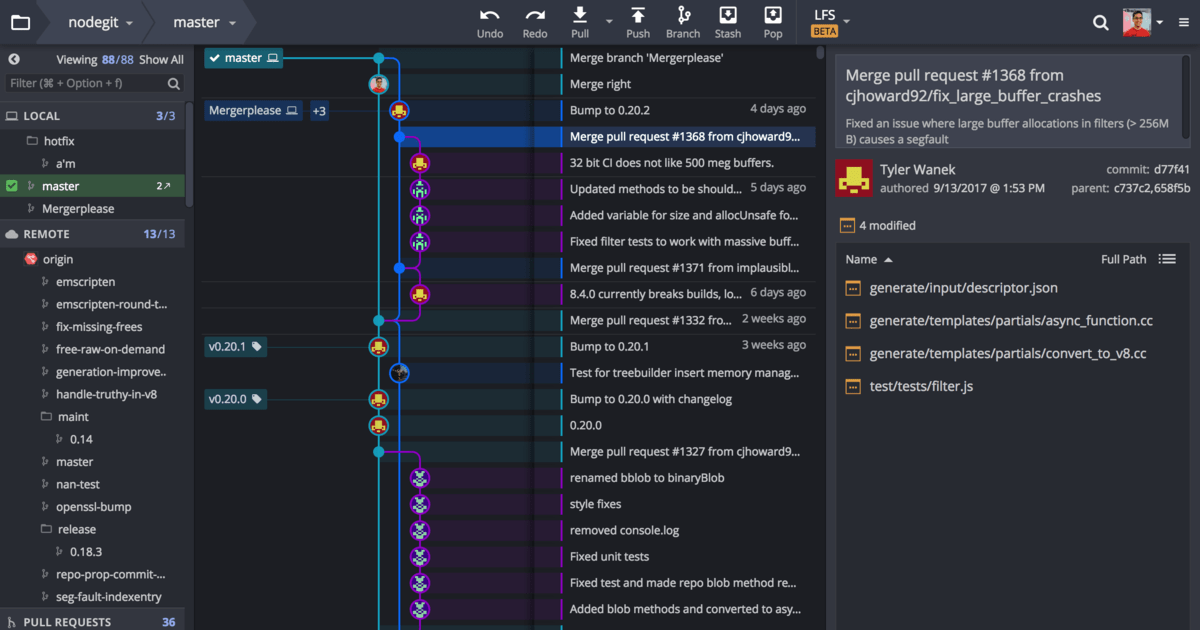Click the Full Path list view icon
The height and width of the screenshot is (630, 1200).
tap(1167, 258)
